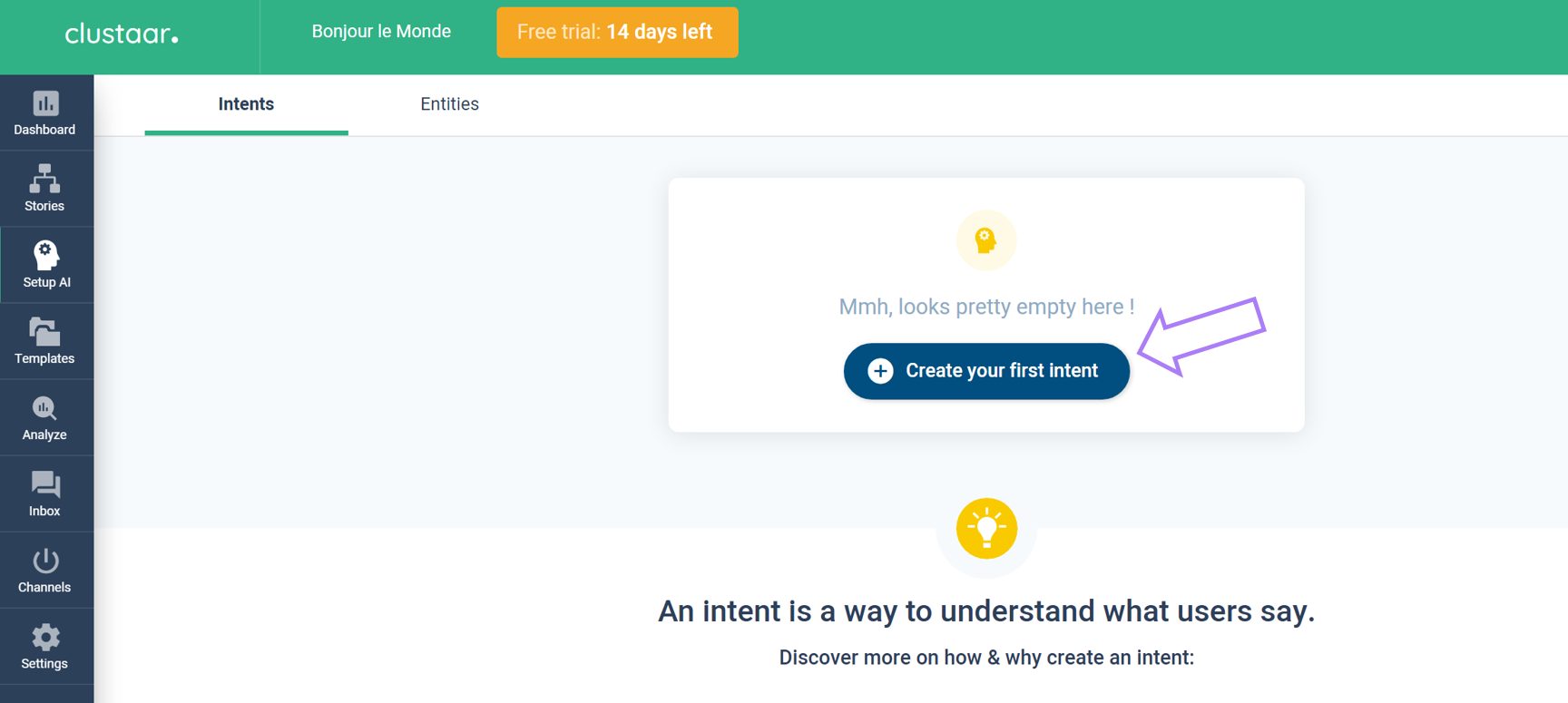Click the clustaar logo

pyautogui.click(x=122, y=34)
